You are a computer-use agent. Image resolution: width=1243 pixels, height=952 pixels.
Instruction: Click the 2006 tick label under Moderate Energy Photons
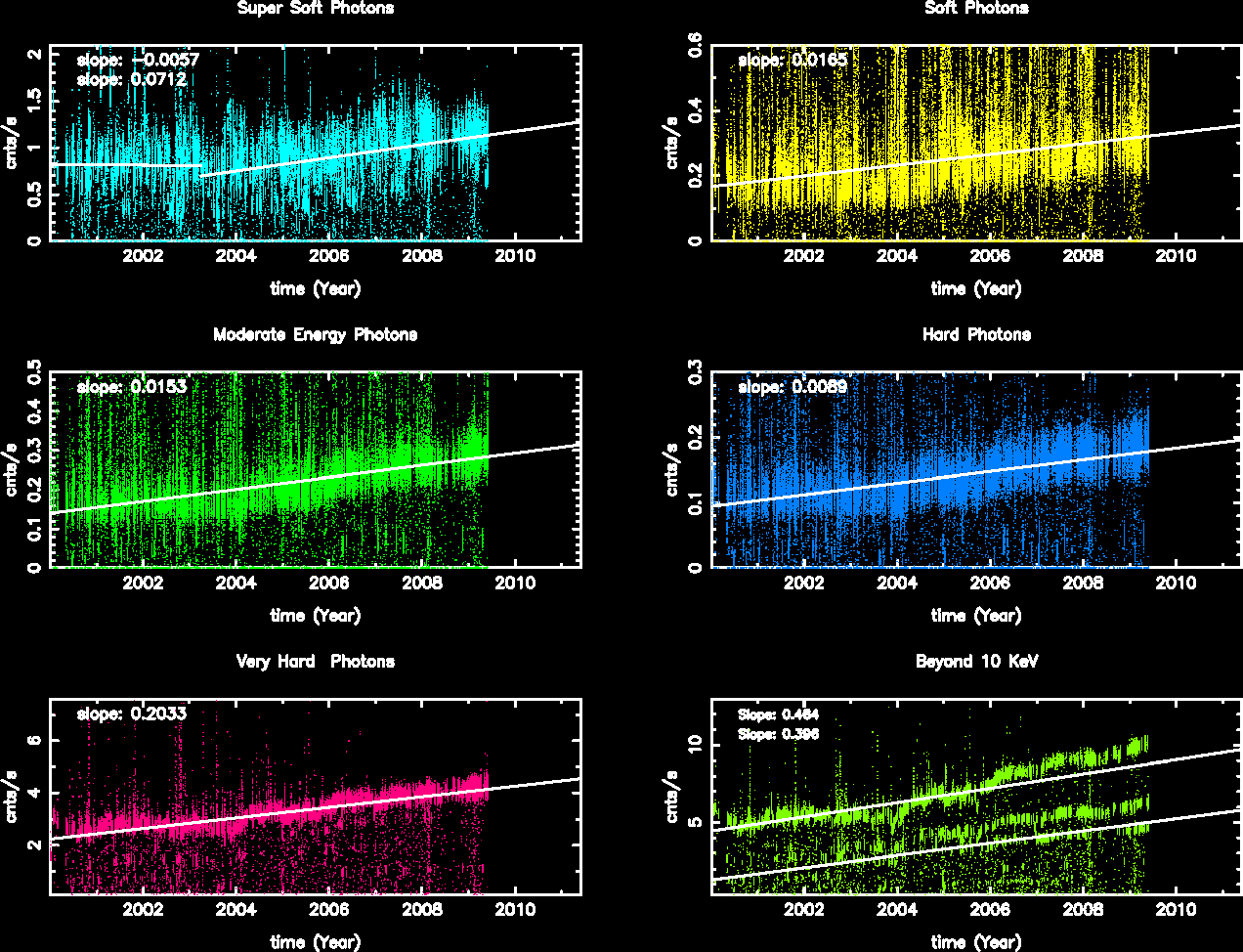click(x=329, y=584)
